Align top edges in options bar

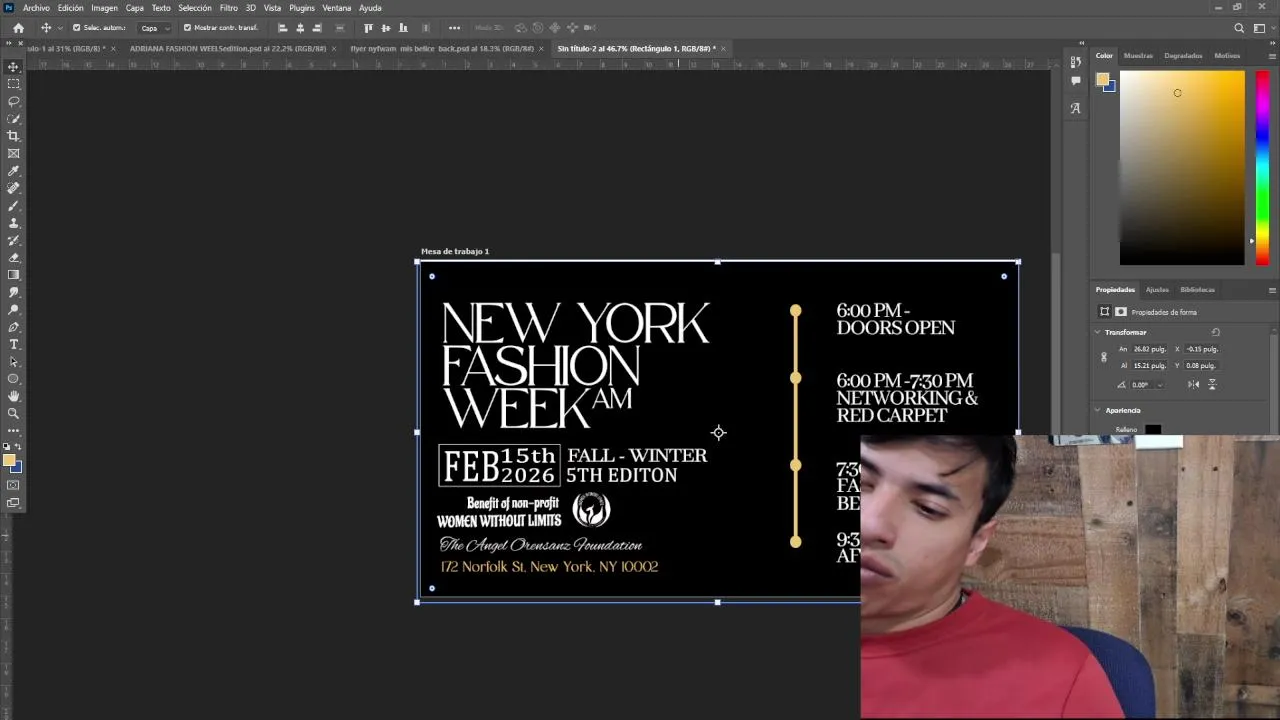coord(368,28)
